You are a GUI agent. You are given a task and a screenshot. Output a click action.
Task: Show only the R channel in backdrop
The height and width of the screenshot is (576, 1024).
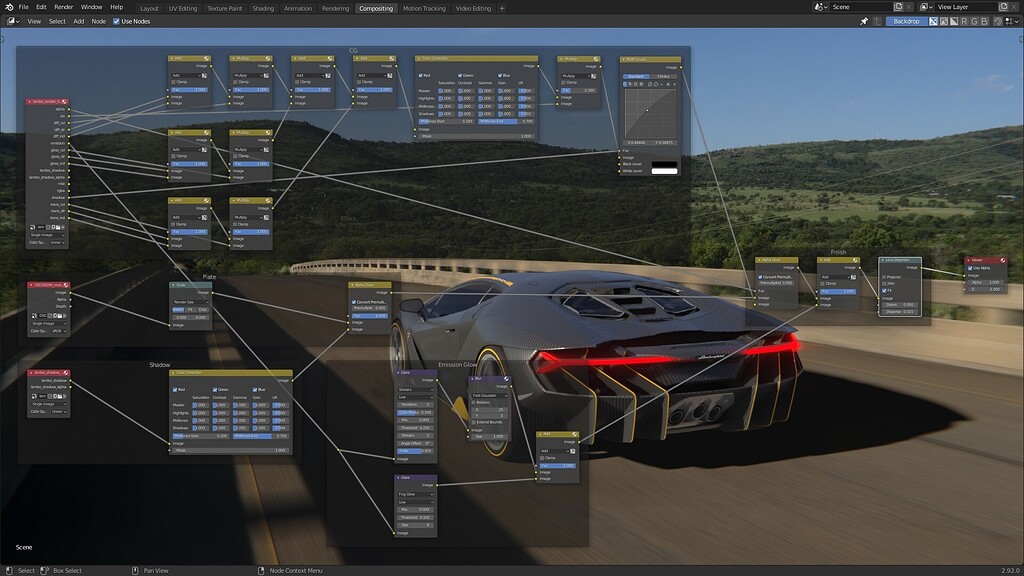[964, 21]
